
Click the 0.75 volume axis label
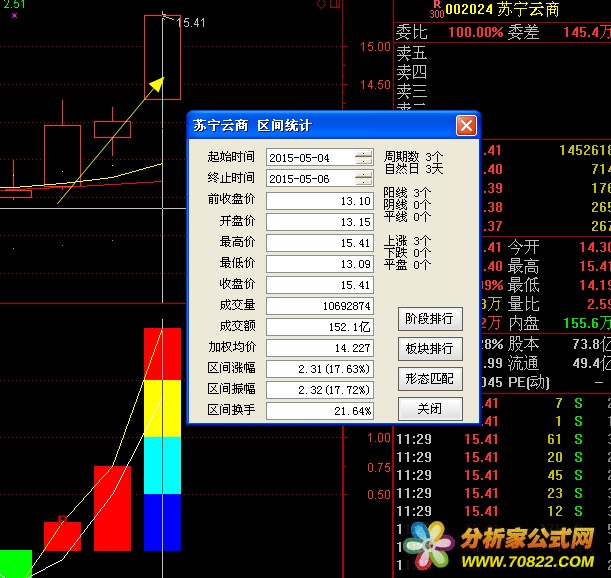point(378,467)
